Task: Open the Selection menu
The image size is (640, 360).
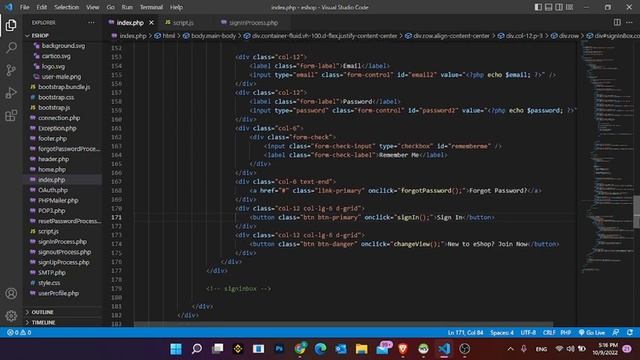Action: 67,7
